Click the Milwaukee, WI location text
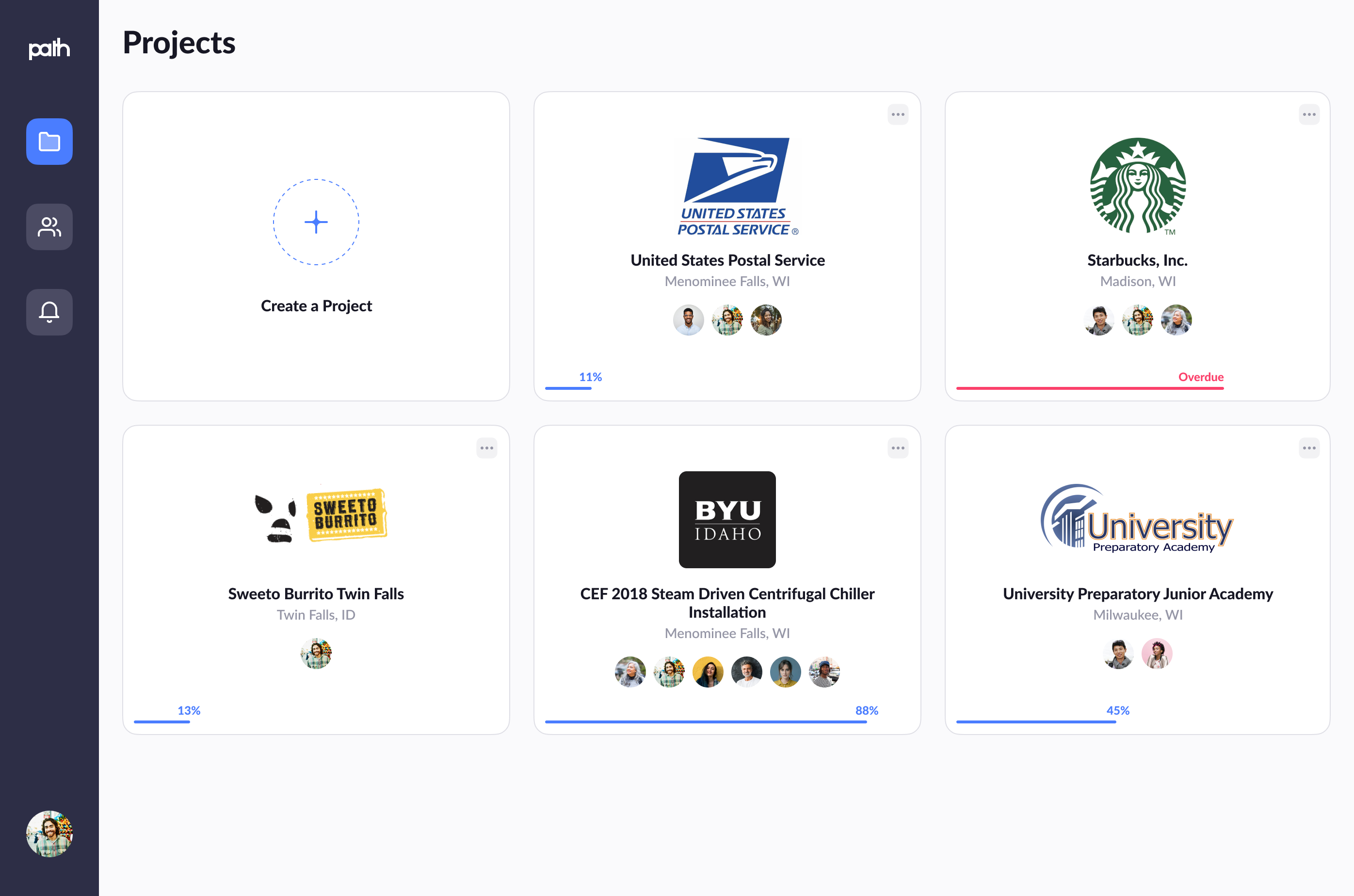 [x=1137, y=615]
